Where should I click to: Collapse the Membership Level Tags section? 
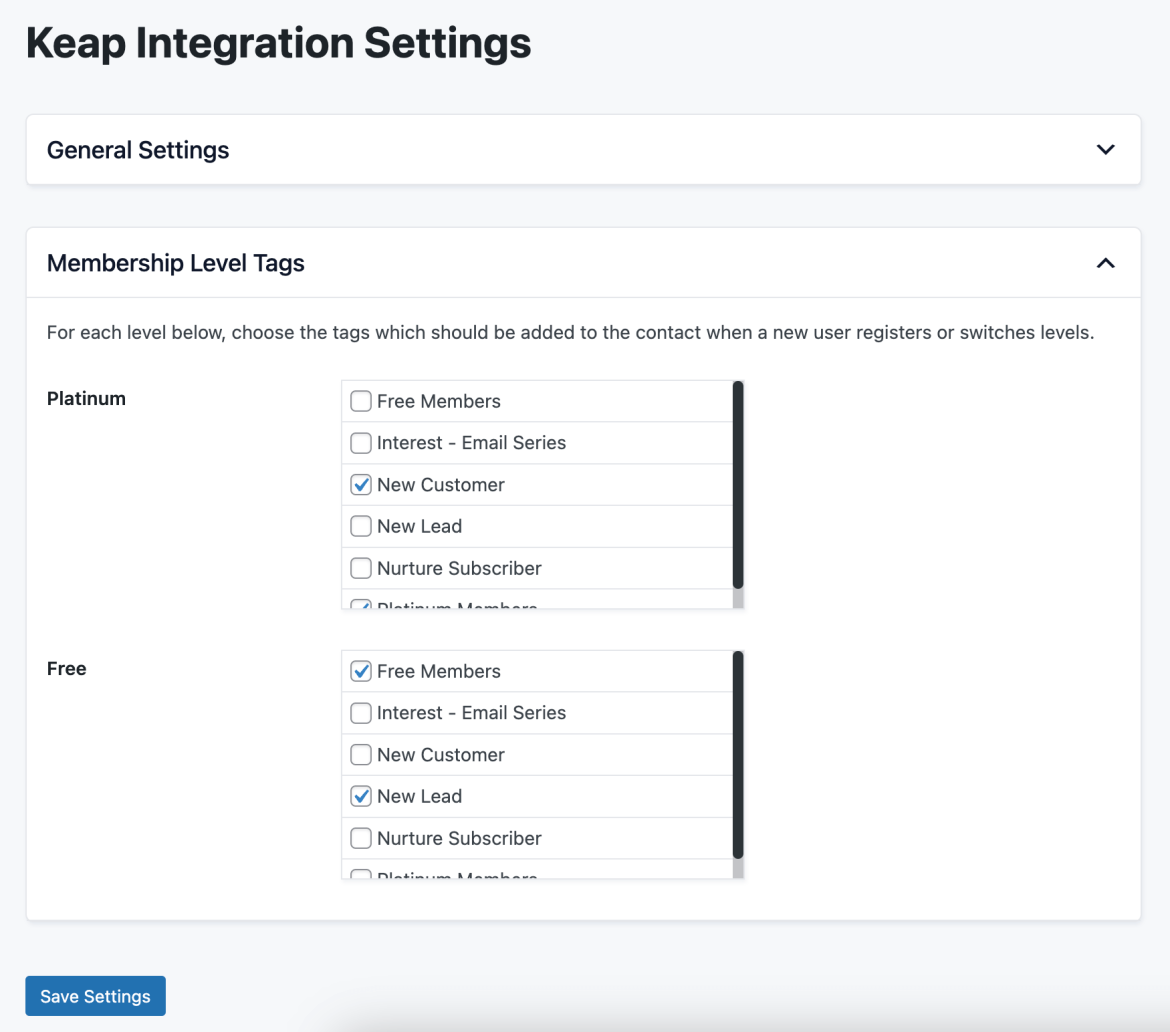pyautogui.click(x=584, y=262)
